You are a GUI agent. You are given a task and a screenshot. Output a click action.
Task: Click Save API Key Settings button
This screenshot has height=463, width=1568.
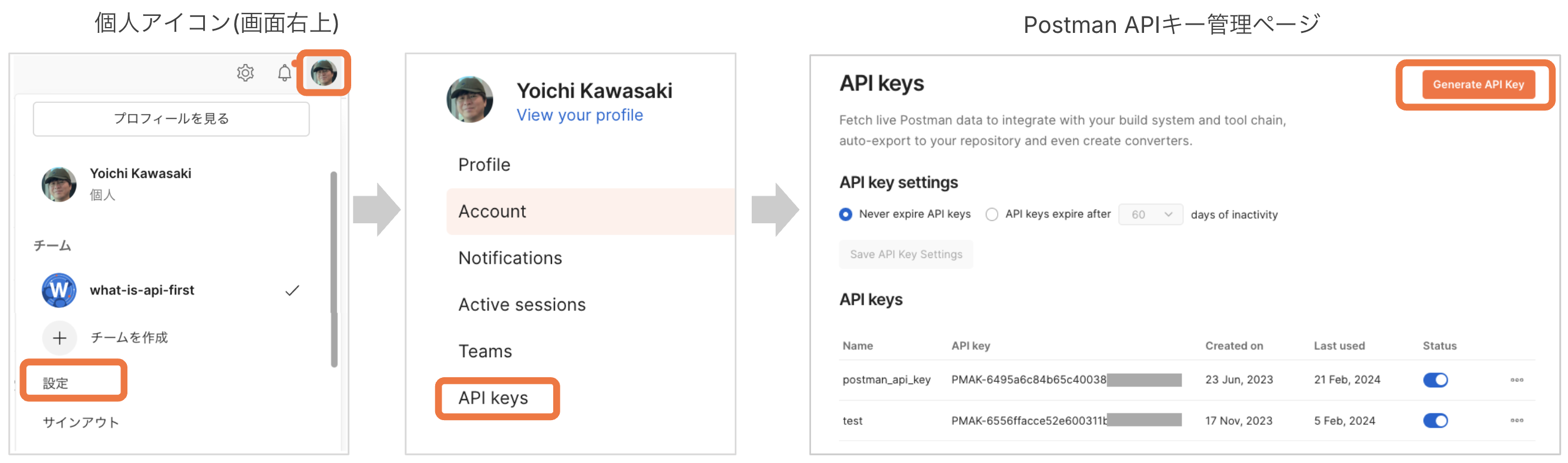pyautogui.click(x=906, y=254)
